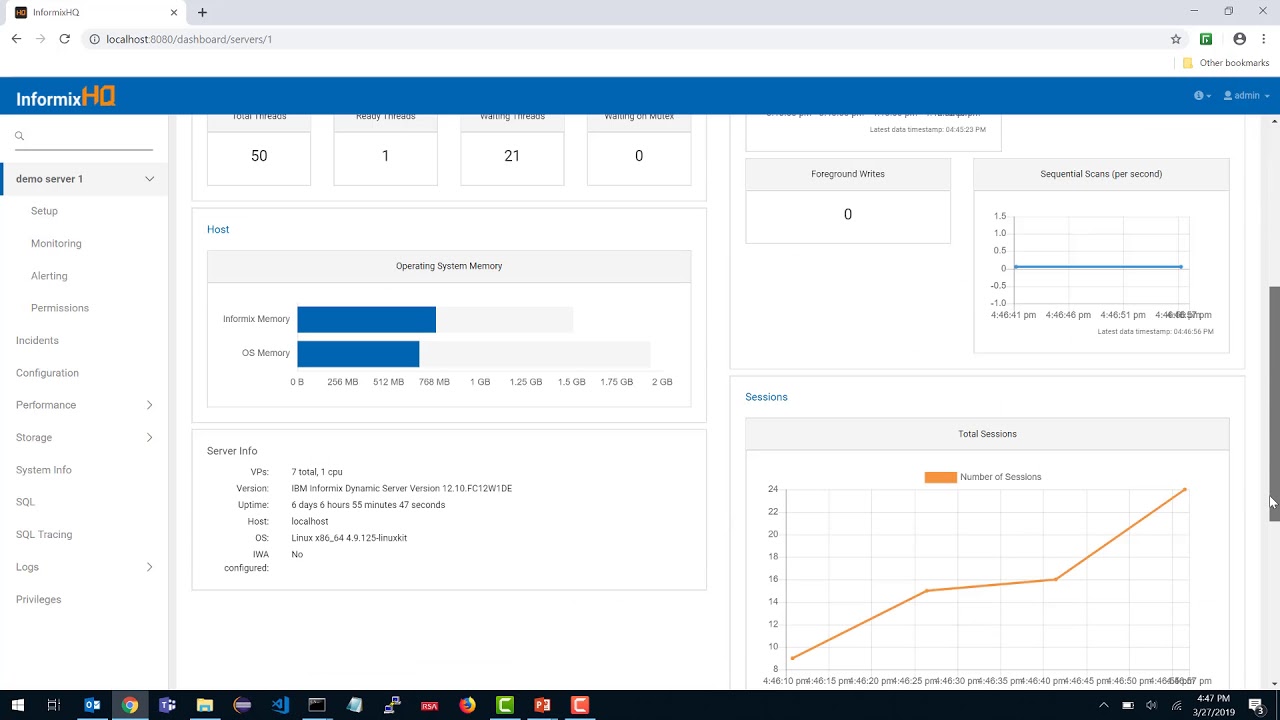Screen dimensions: 1280x720
Task: Open Chrome three-dot menu
Action: pos(1264,39)
